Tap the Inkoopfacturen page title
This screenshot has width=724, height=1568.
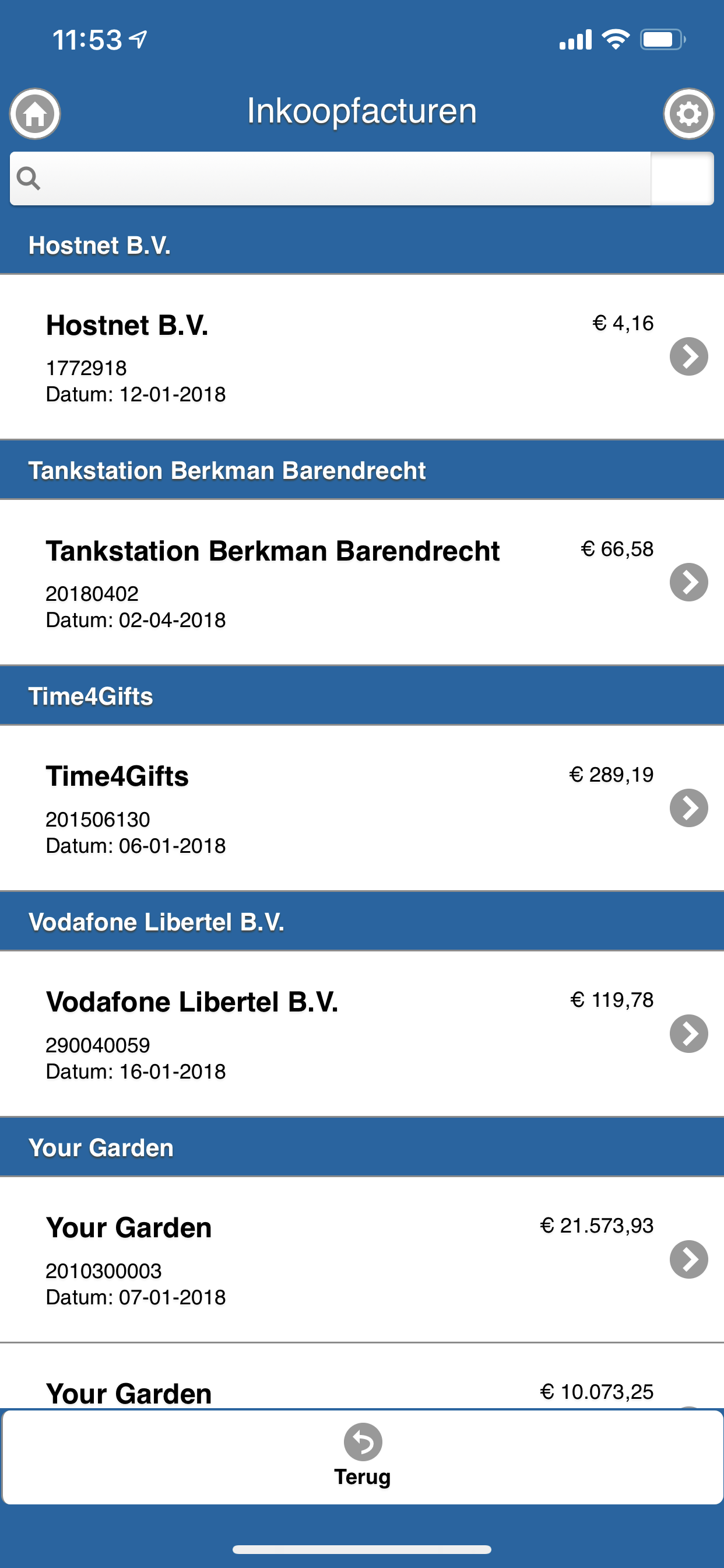[x=361, y=111]
